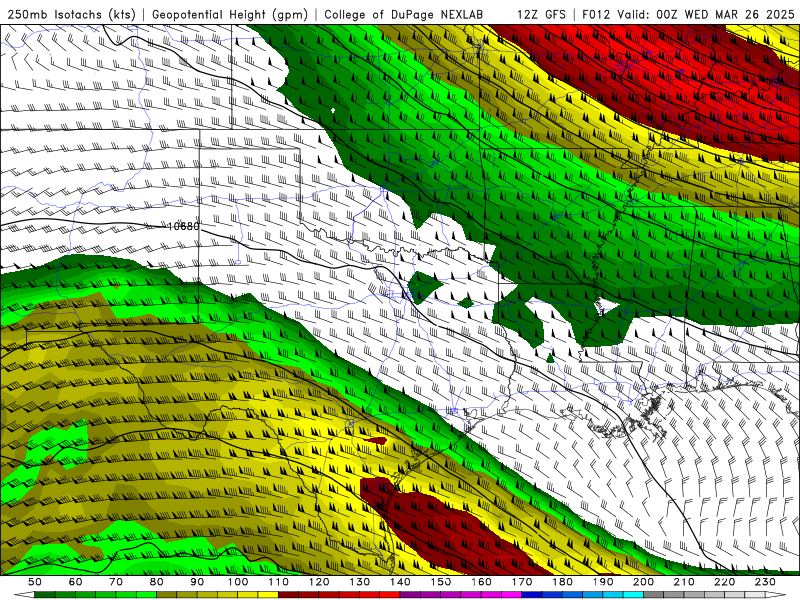Click the '140' legend value
The height and width of the screenshot is (600, 800).
coord(400,582)
